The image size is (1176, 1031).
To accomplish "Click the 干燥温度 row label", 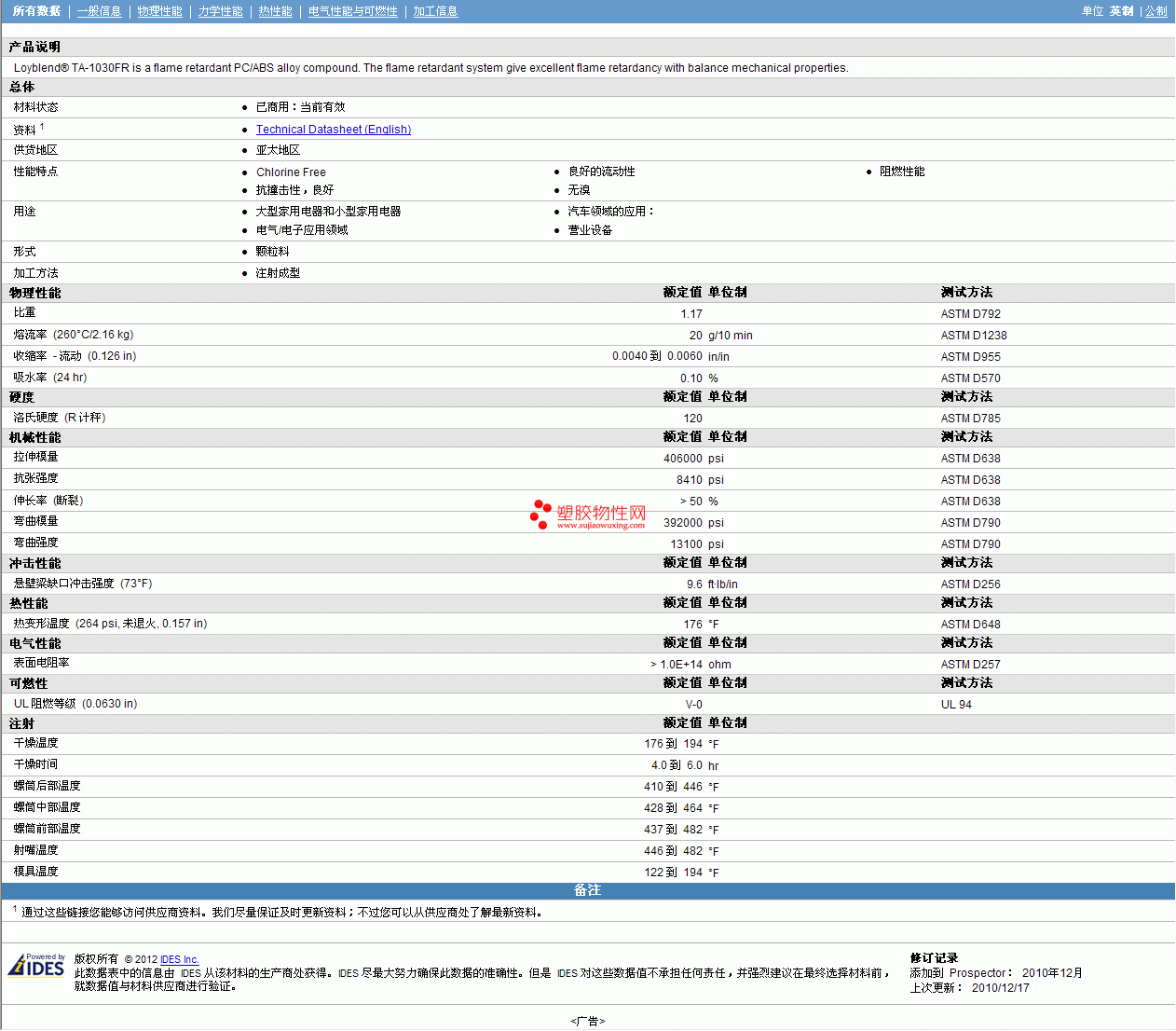I will [x=35, y=743].
